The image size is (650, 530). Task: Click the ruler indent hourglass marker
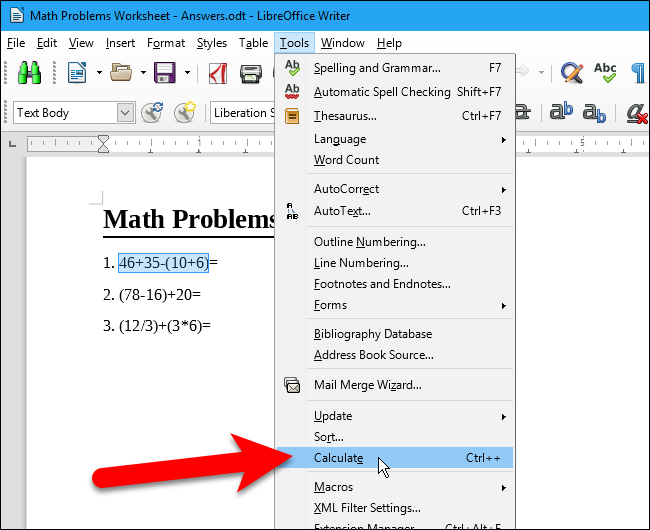[103, 144]
